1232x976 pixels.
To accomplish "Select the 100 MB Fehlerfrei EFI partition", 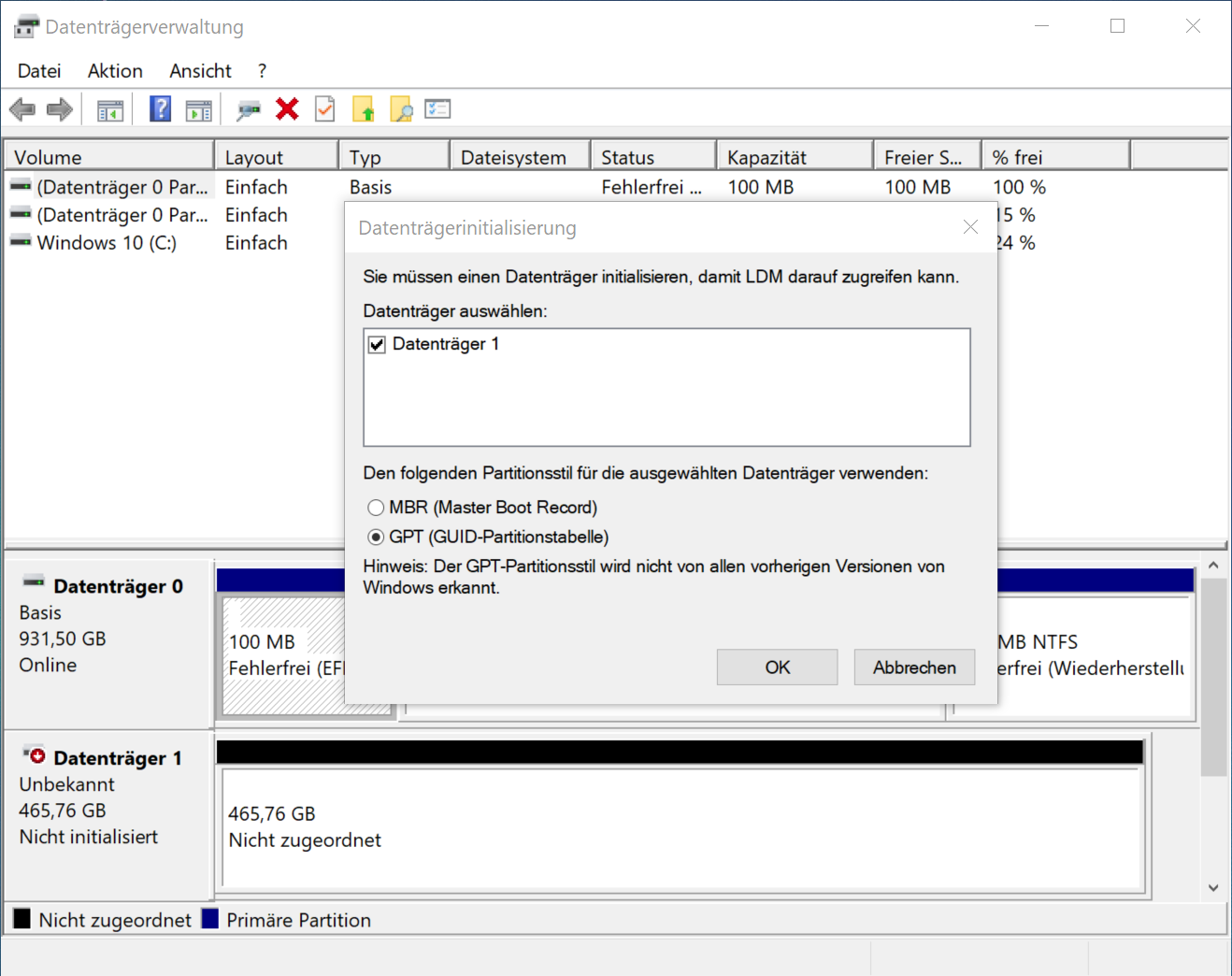I will click(284, 655).
